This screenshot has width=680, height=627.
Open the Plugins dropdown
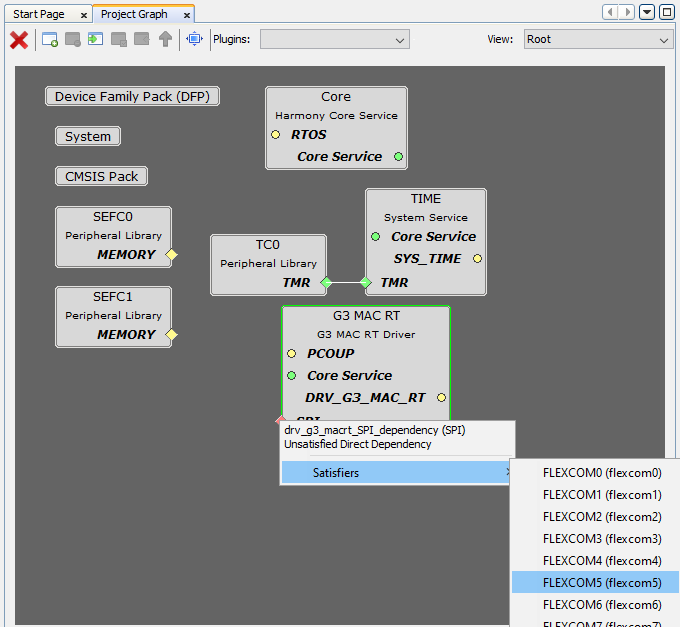(x=334, y=39)
